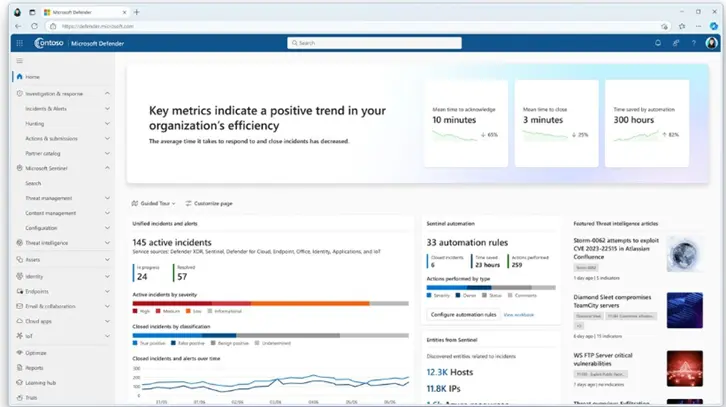Click the High severity legend swatch
Image resolution: width=726 pixels, height=407 pixels.
point(135,311)
